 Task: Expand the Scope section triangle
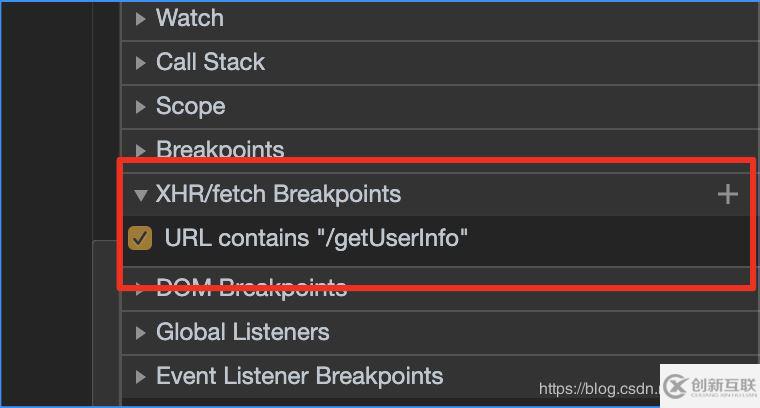pos(140,106)
